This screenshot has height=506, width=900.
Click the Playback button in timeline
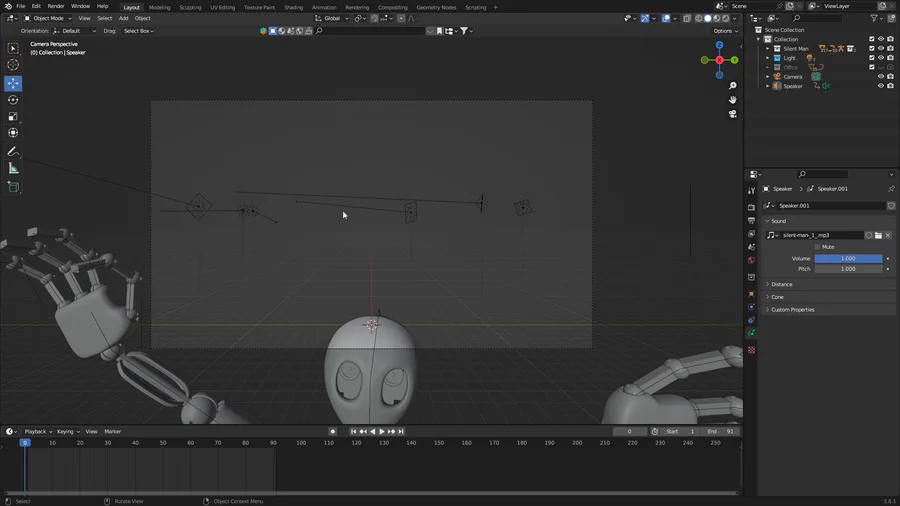pos(38,431)
